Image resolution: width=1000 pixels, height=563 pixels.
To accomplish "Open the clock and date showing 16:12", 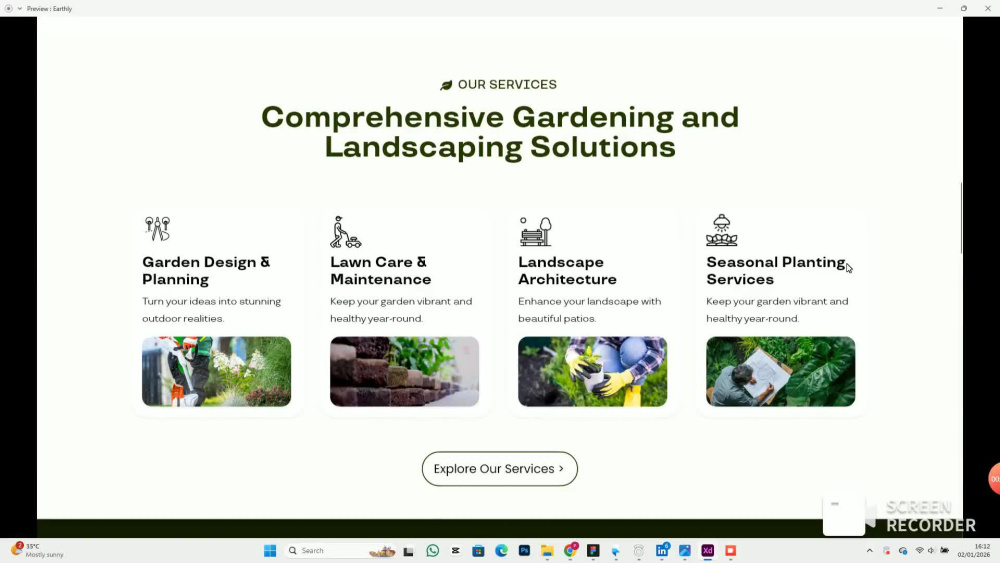I will 974,550.
